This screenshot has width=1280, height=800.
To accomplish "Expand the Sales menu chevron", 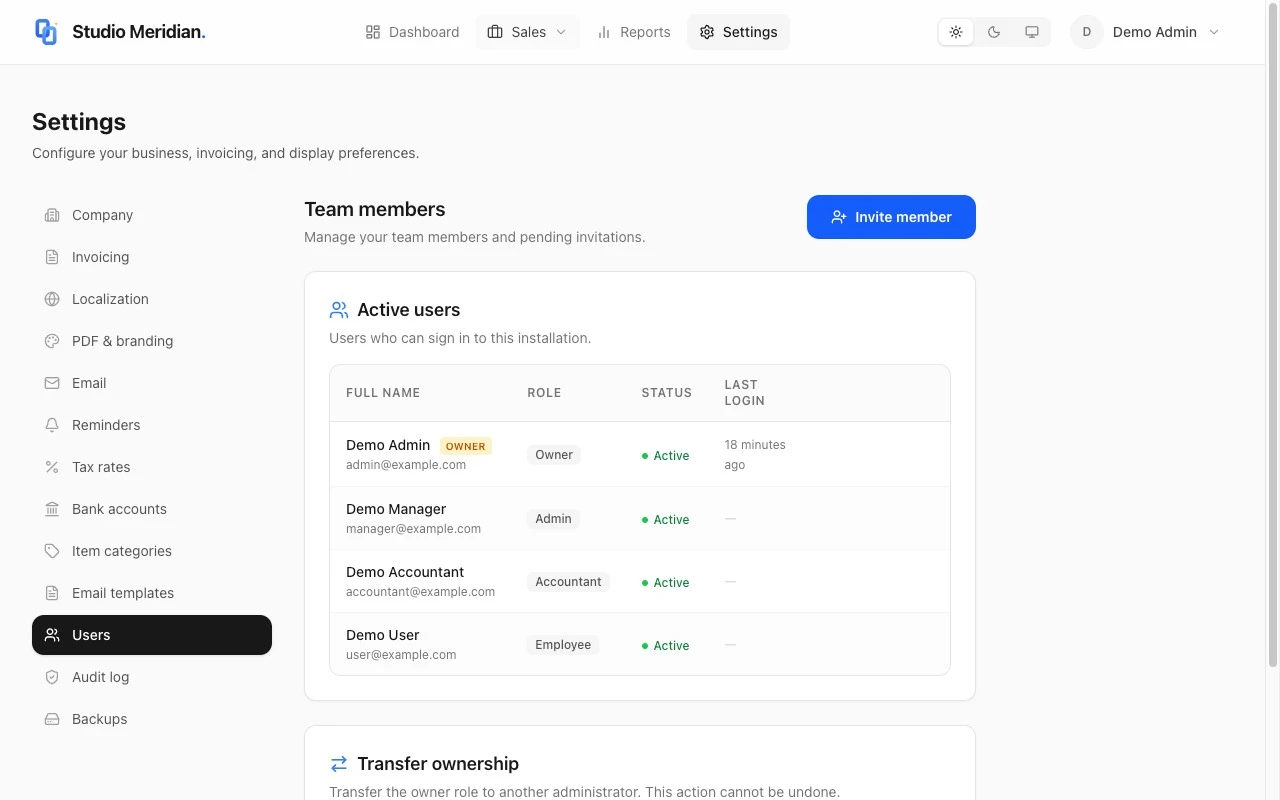I will [x=561, y=32].
